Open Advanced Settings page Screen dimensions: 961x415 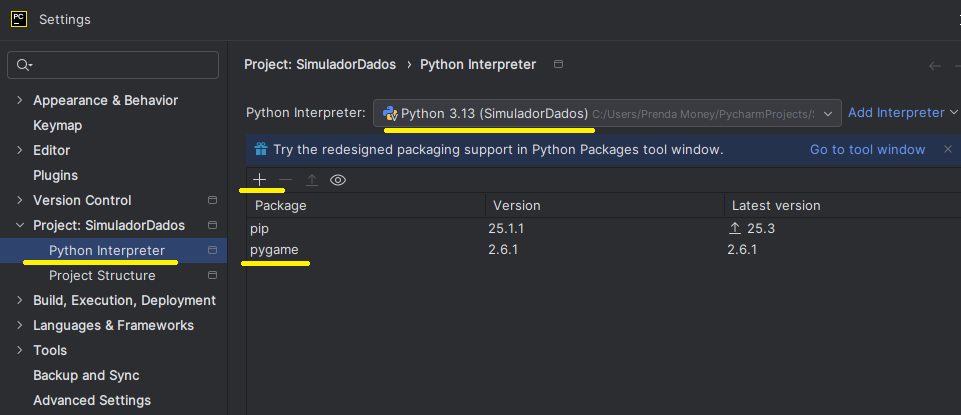tap(92, 401)
